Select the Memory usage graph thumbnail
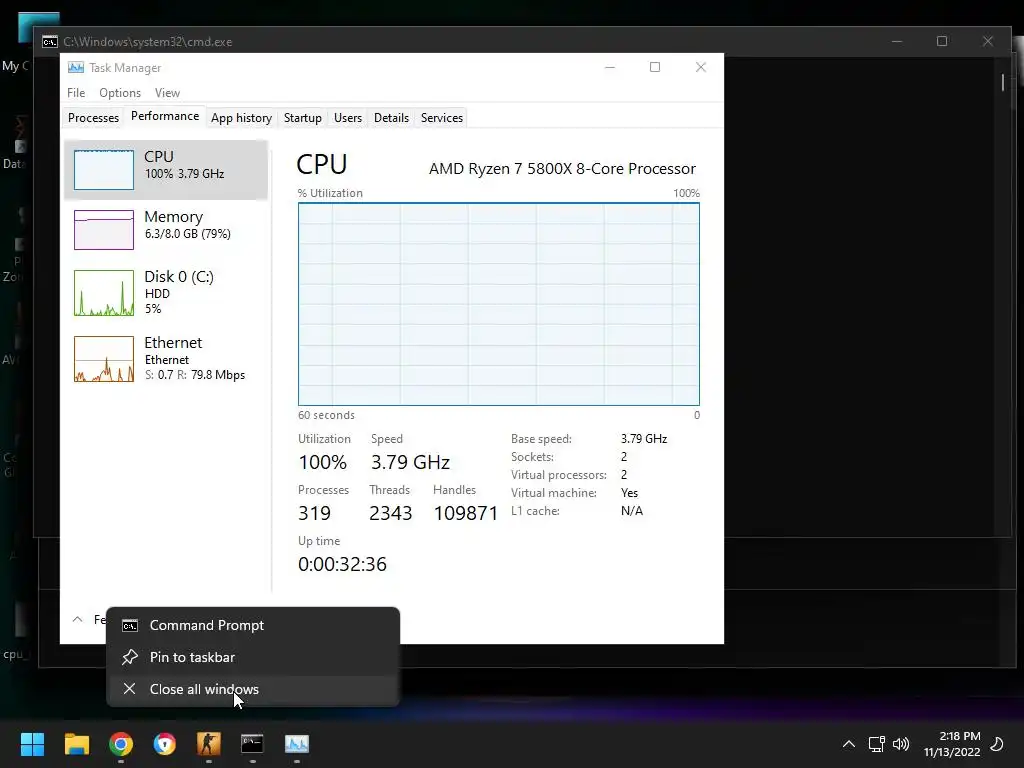 [x=104, y=230]
